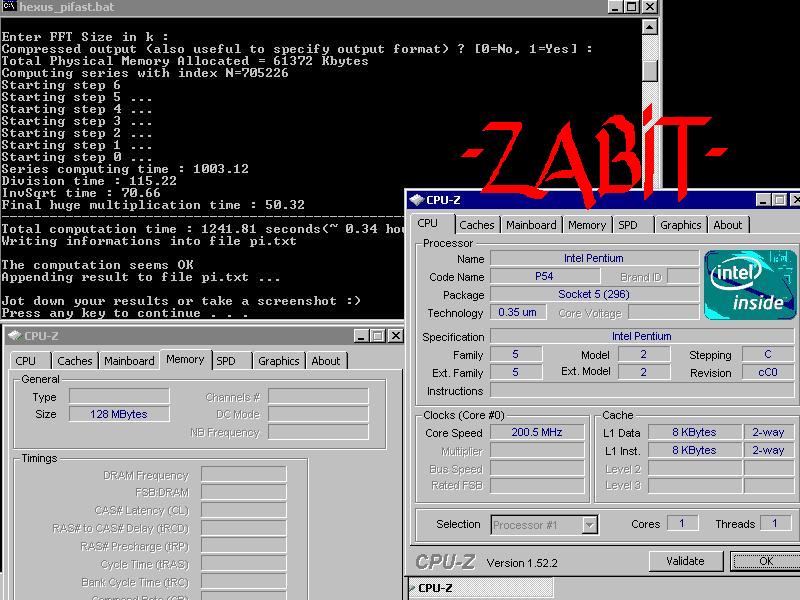Close the Memory CPU-Z window
The image size is (800, 600).
tap(395, 336)
